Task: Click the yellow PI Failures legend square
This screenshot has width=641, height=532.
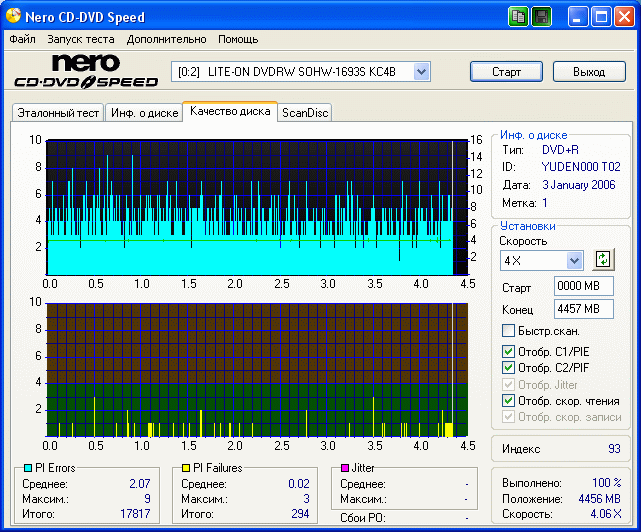Action: click(x=185, y=468)
